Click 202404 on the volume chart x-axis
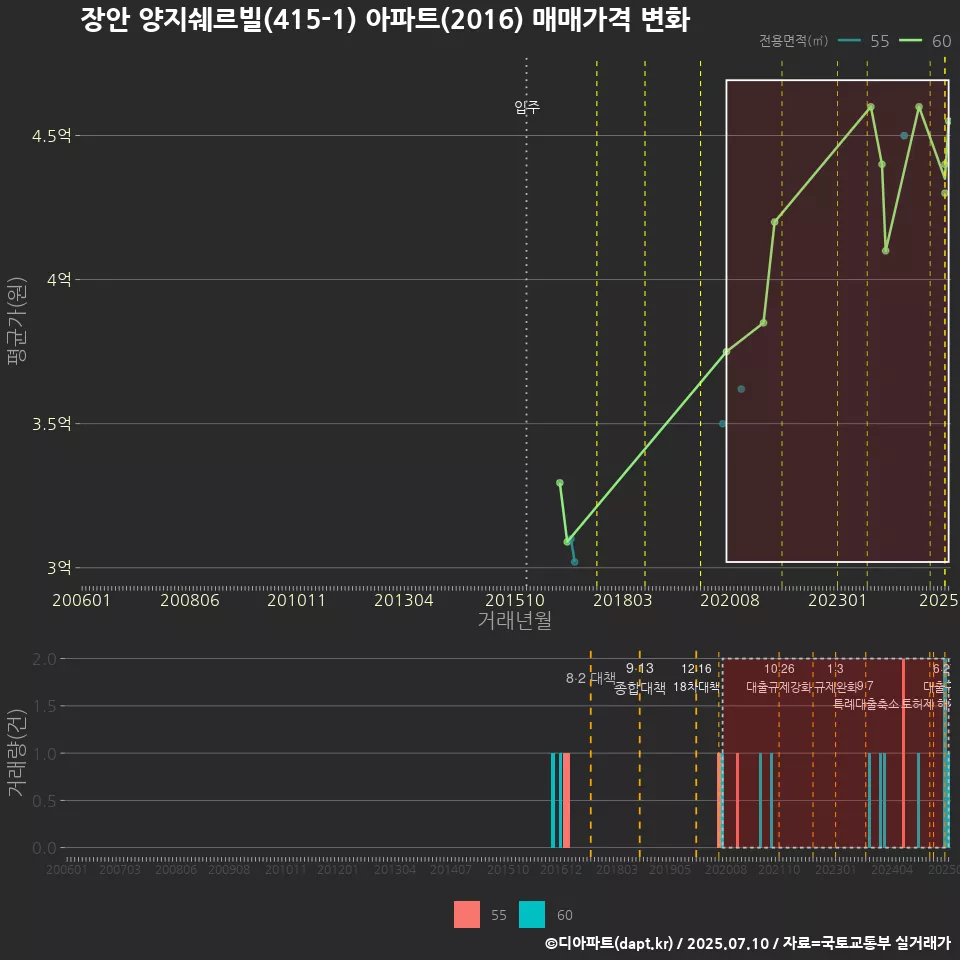Image resolution: width=960 pixels, height=960 pixels. tap(892, 869)
